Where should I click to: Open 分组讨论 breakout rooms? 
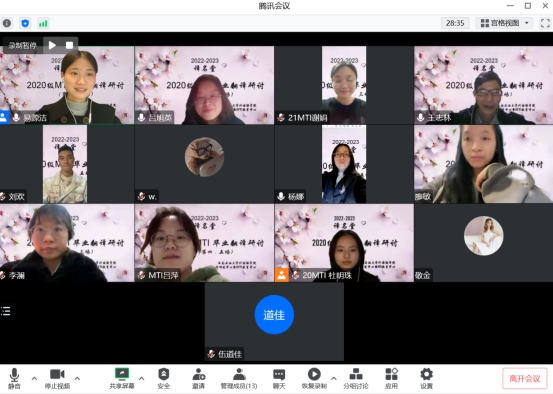point(356,378)
